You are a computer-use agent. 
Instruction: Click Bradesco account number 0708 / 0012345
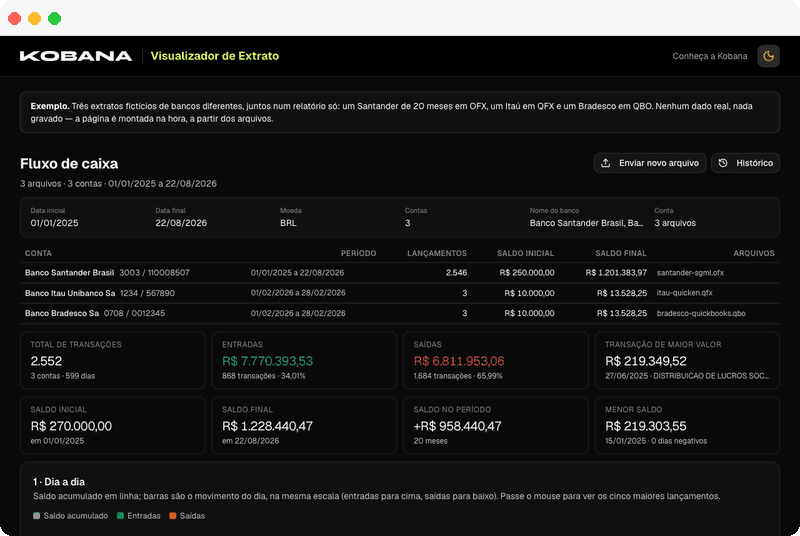click(x=134, y=313)
